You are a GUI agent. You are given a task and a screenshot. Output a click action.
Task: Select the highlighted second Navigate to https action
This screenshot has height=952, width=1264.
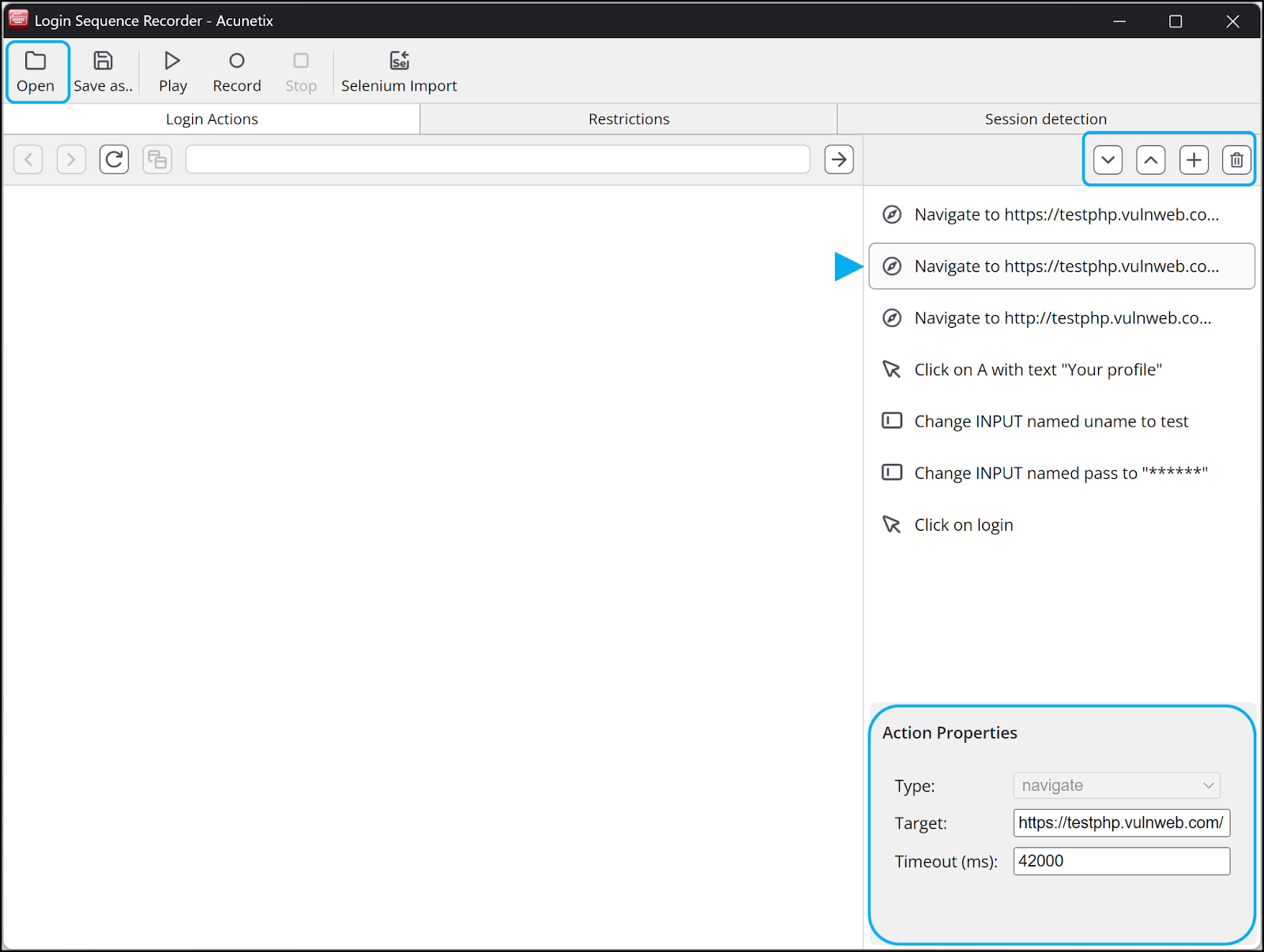click(x=1062, y=266)
